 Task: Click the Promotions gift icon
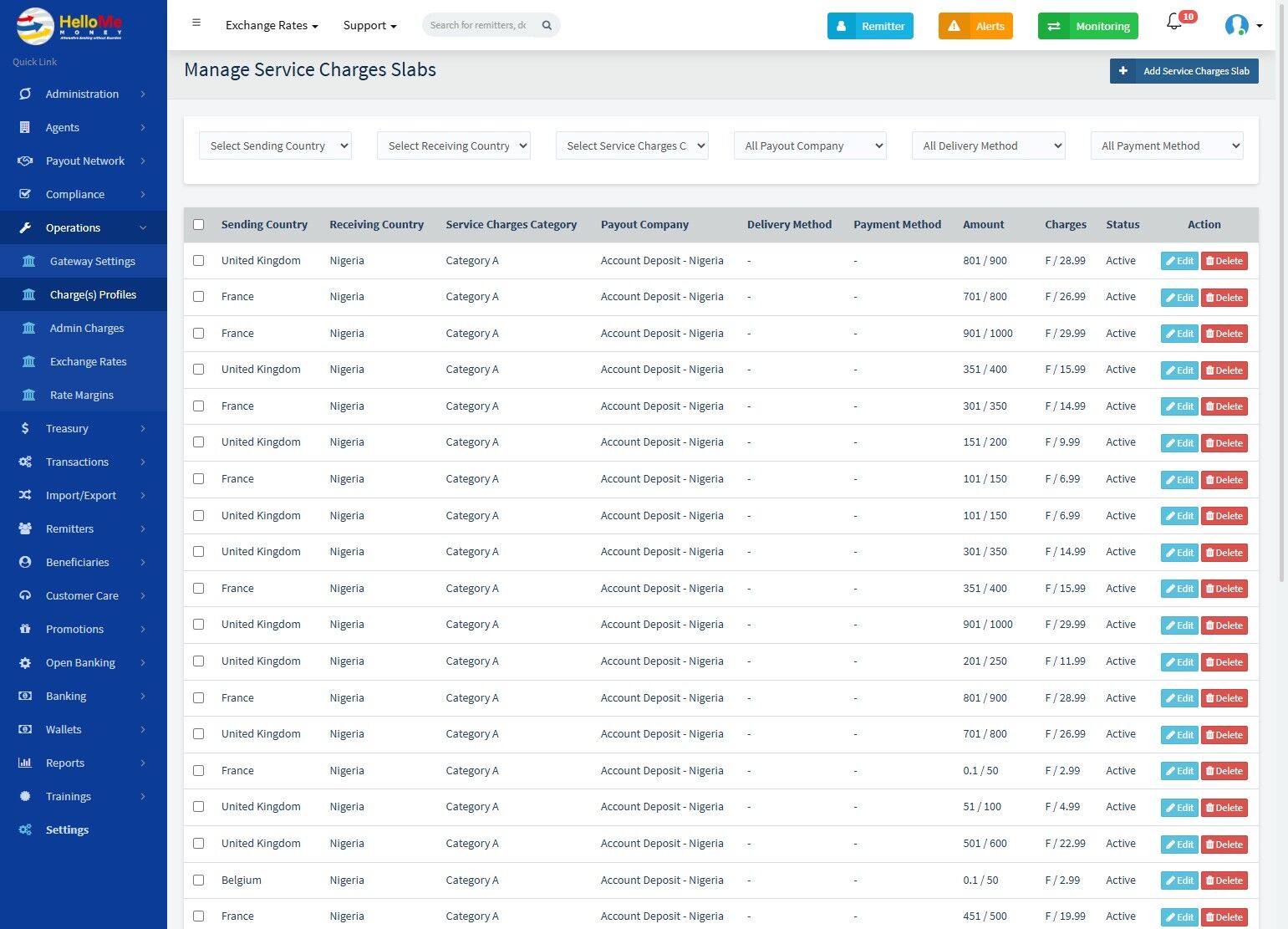[x=25, y=629]
